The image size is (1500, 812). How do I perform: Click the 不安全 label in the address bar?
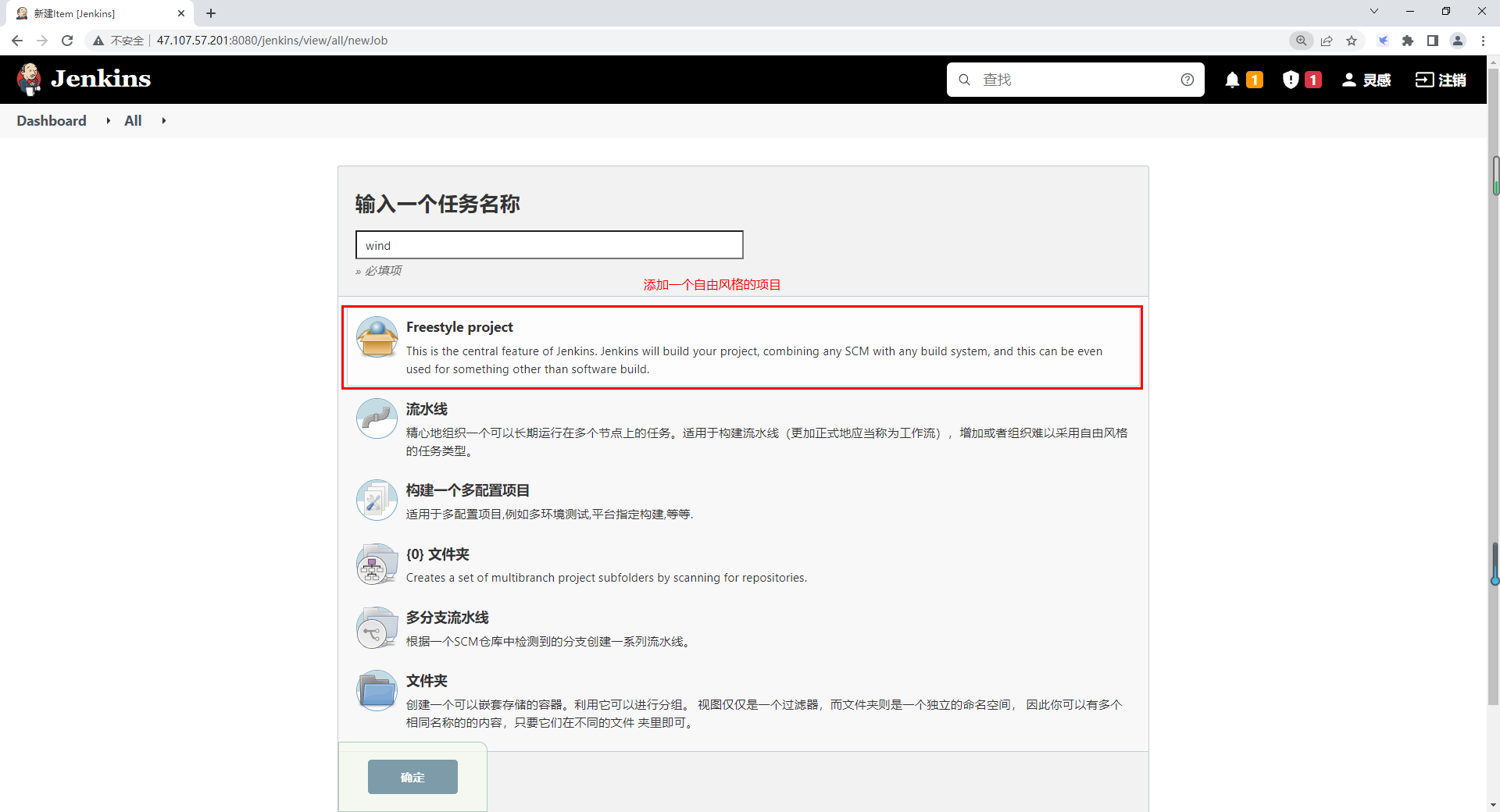tap(127, 41)
